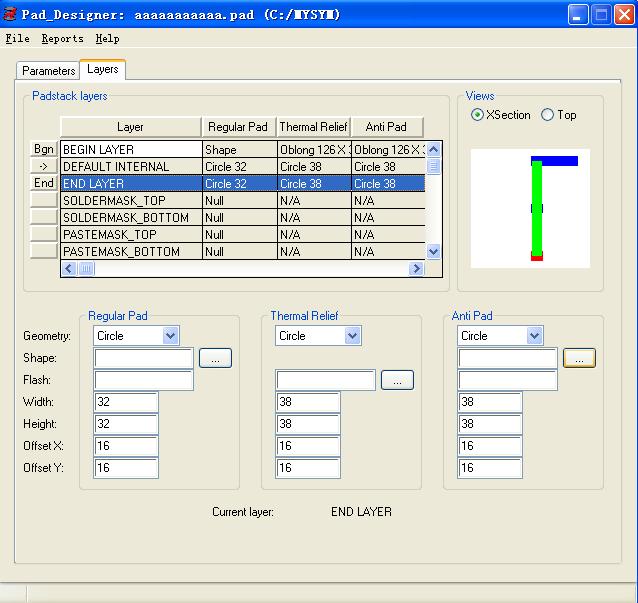The image size is (638, 603).
Task: Open the Anti Pad geometry dropdown
Action: pos(534,336)
